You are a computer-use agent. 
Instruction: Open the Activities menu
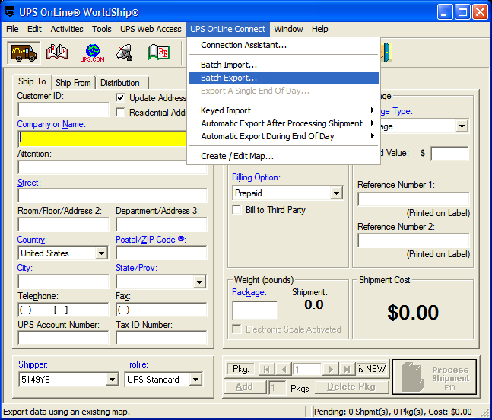click(67, 29)
